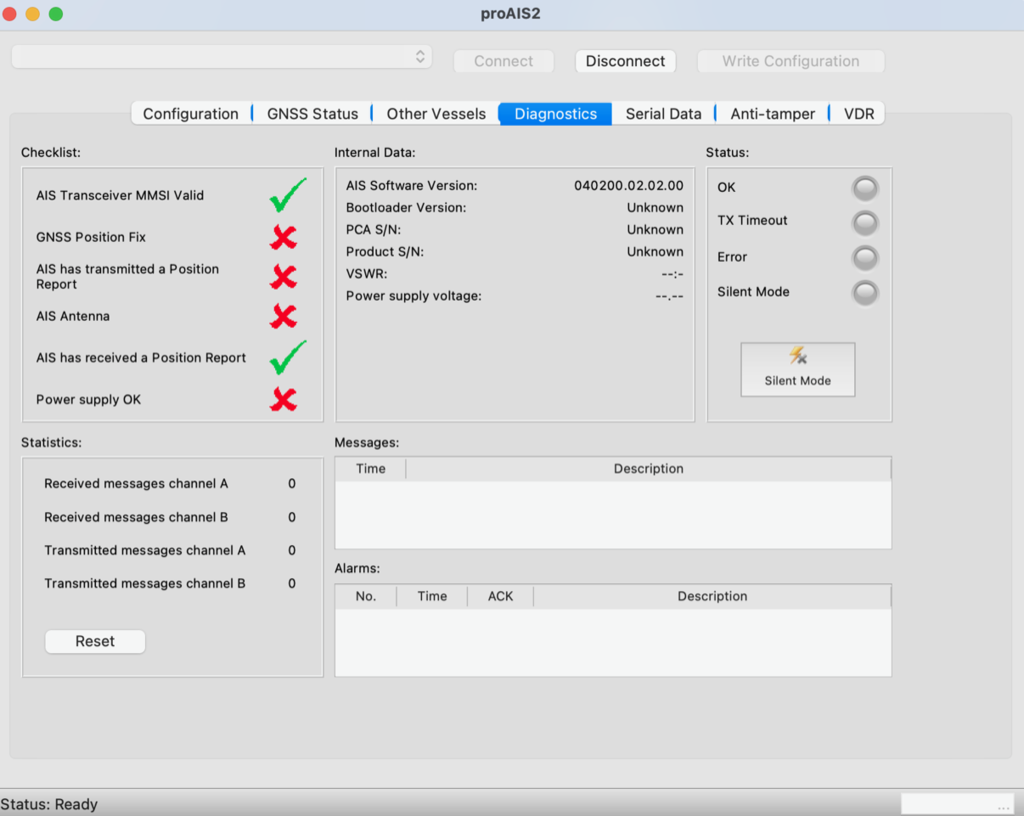Image resolution: width=1024 pixels, height=816 pixels.
Task: Click the Time column header in Alarms
Action: coord(432,596)
